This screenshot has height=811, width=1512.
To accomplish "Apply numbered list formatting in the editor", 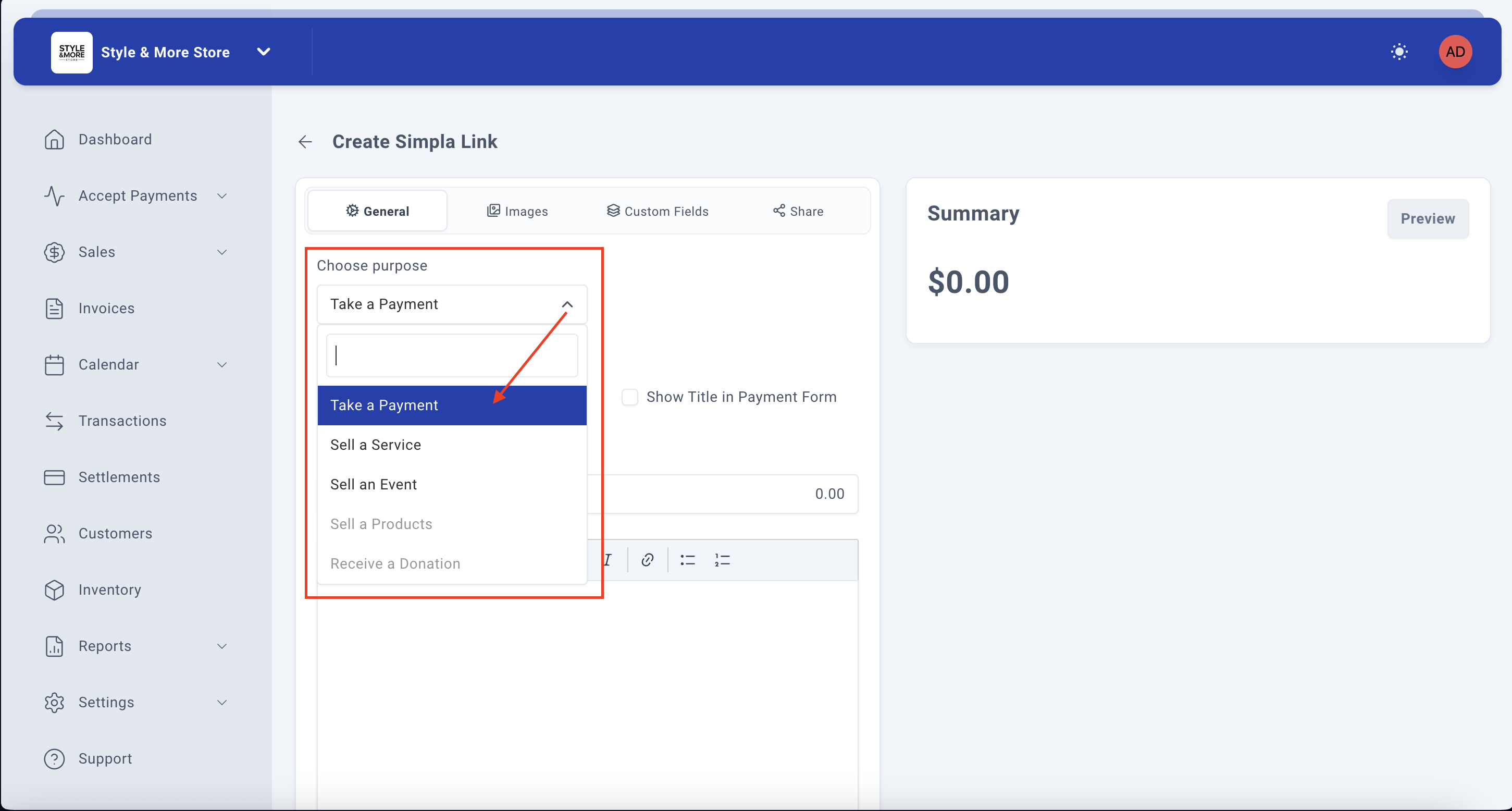I will tap(722, 560).
